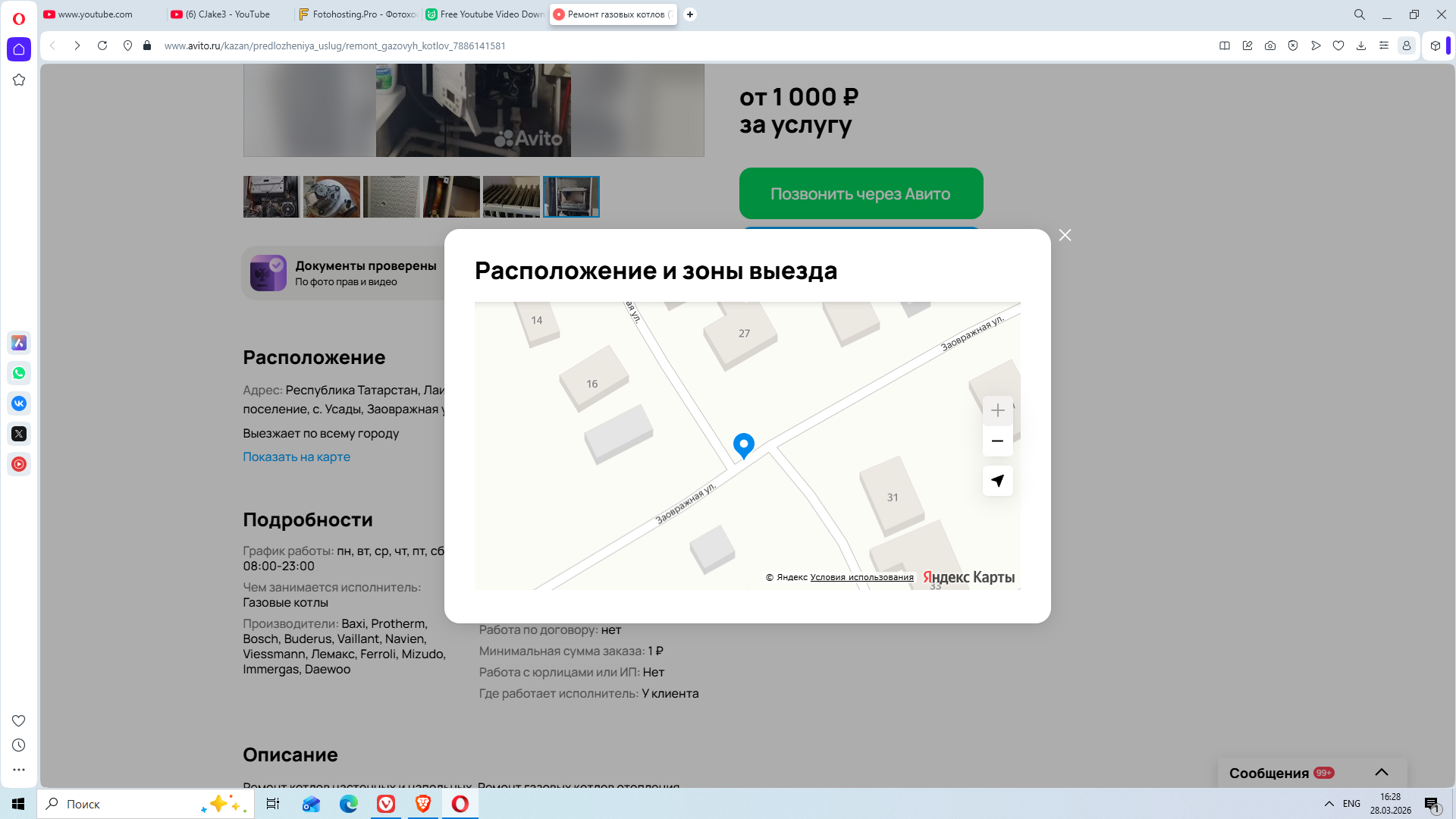Open Условия использования link on map
The height and width of the screenshot is (819, 1456).
coord(861,577)
